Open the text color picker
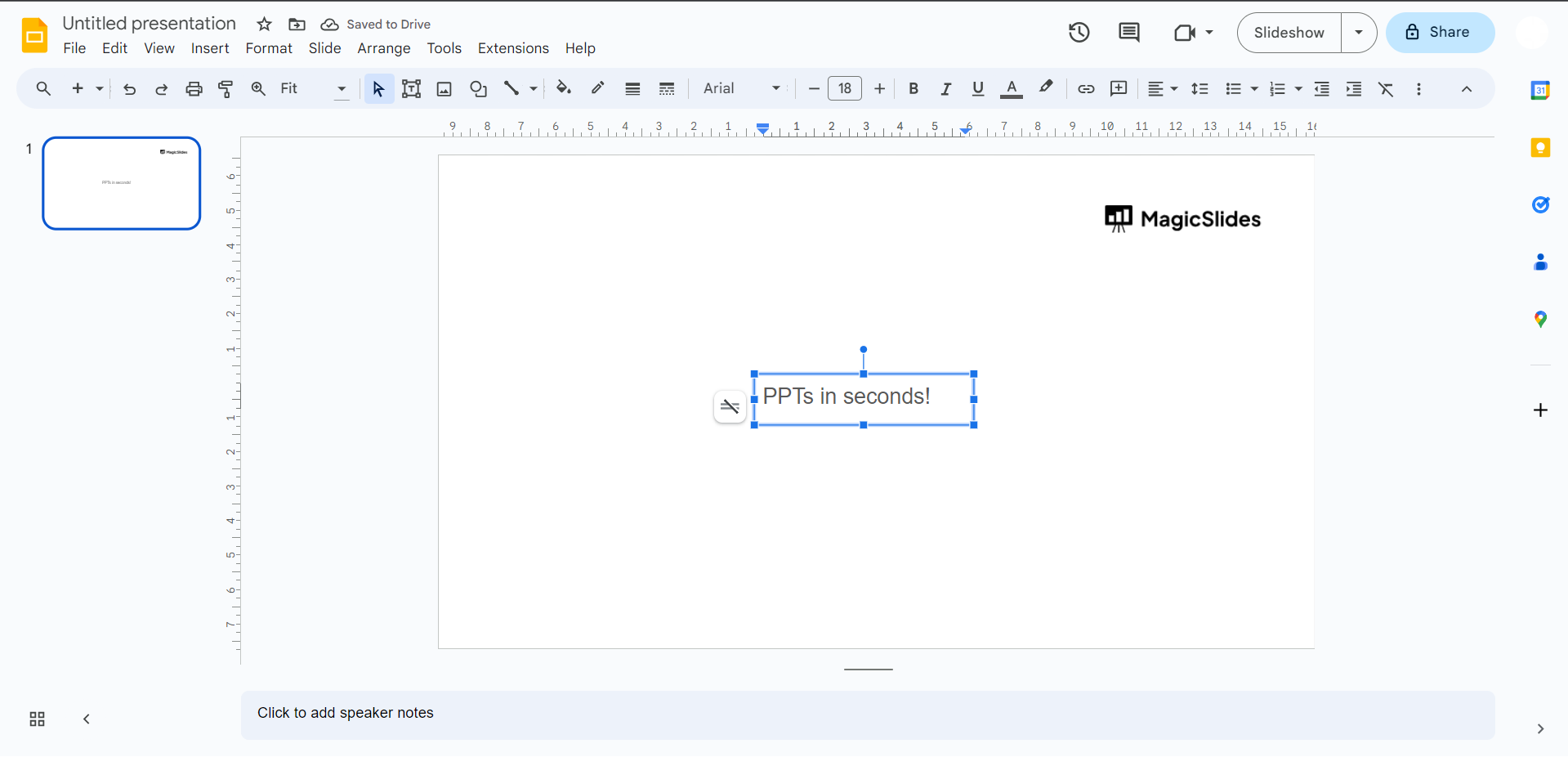This screenshot has height=757, width=1568. point(1012,88)
